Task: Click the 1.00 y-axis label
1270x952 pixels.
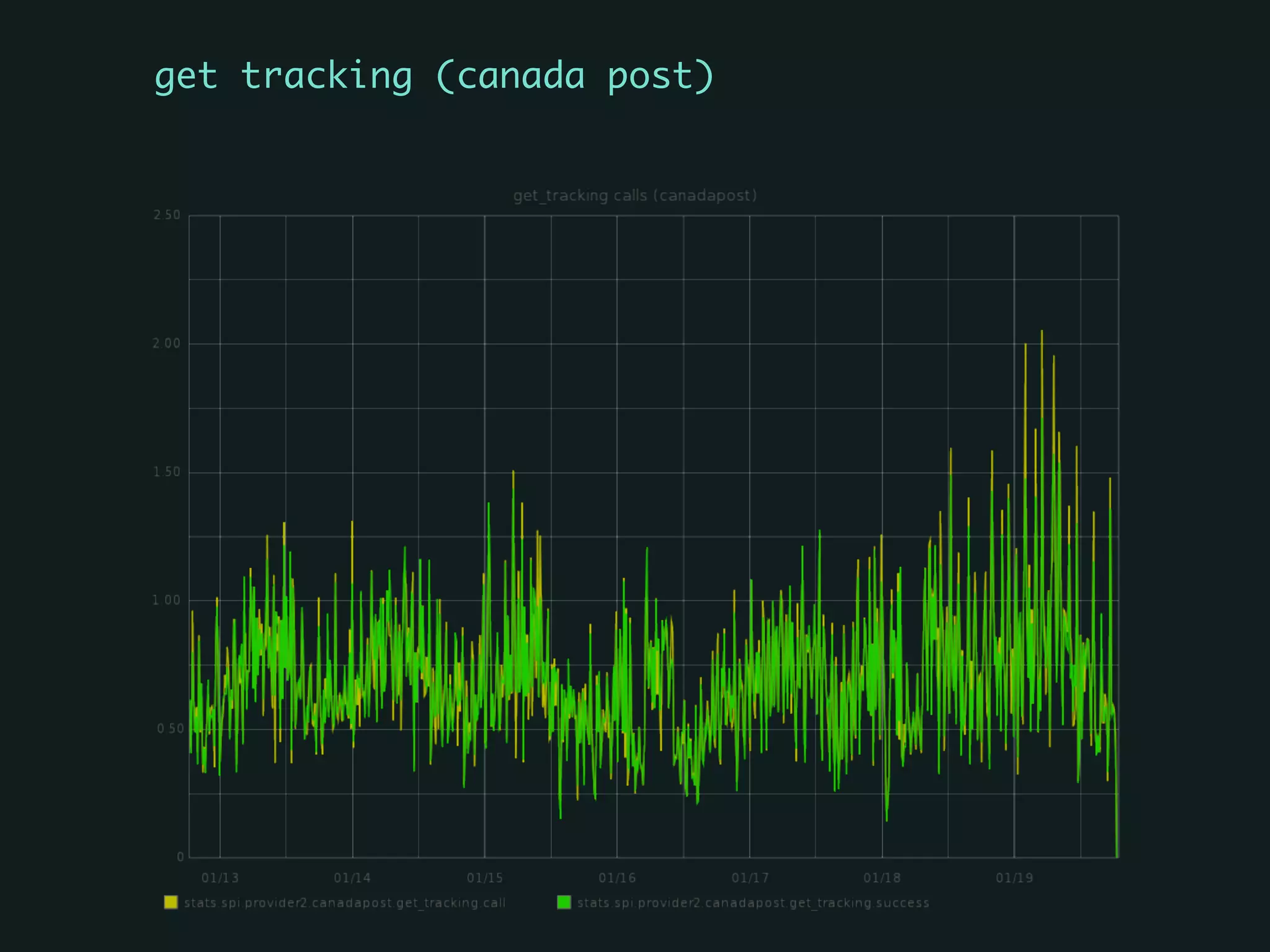Action: (x=167, y=600)
